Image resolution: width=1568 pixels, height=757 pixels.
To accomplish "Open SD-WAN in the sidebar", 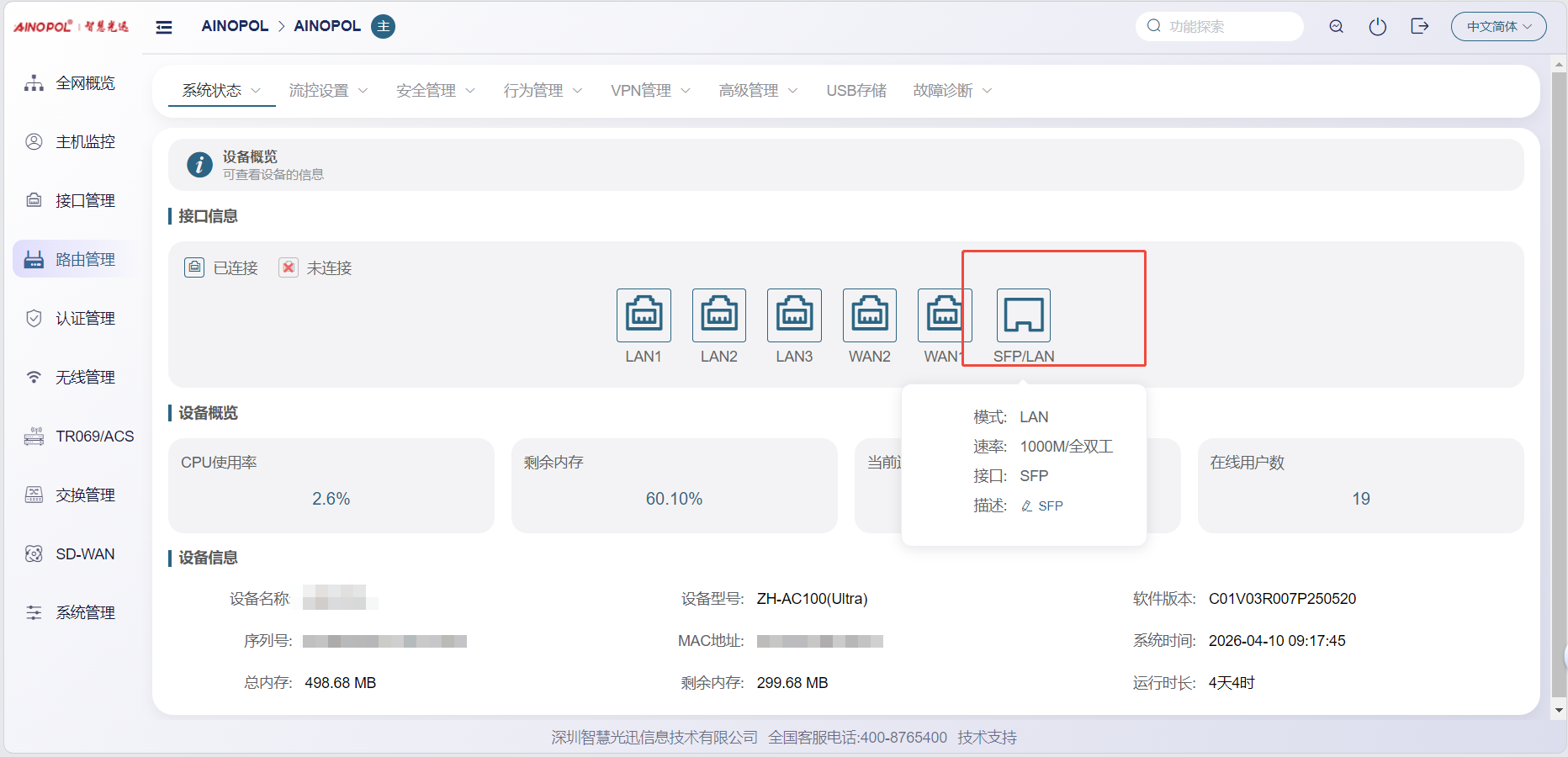I will [84, 554].
